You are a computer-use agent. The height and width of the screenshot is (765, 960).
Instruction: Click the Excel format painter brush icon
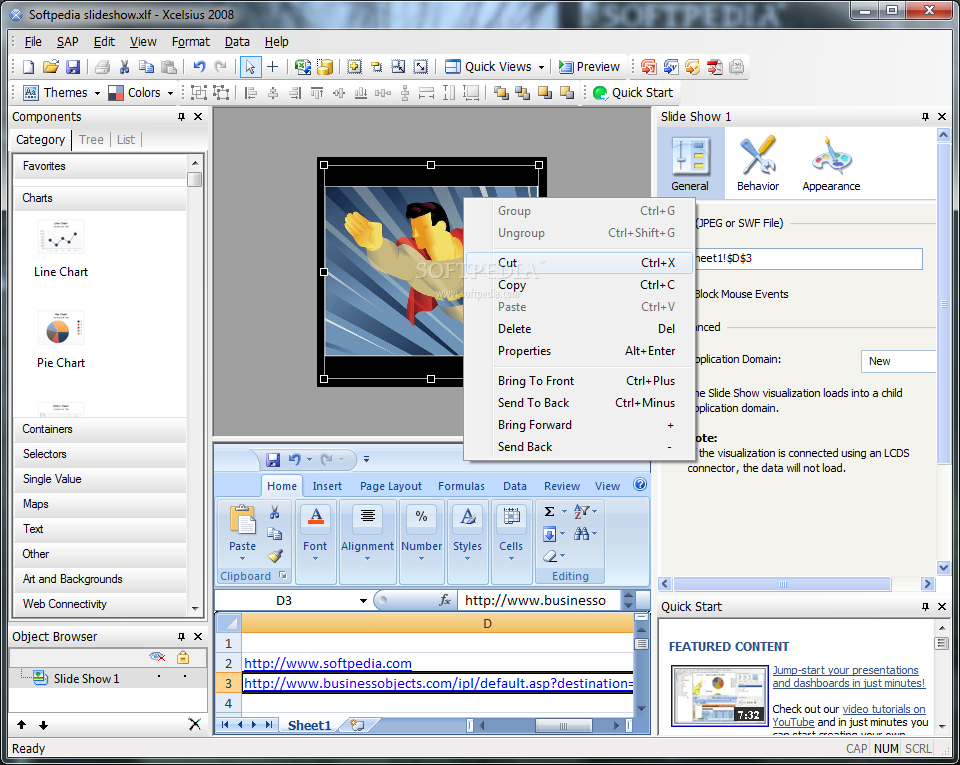(275, 556)
